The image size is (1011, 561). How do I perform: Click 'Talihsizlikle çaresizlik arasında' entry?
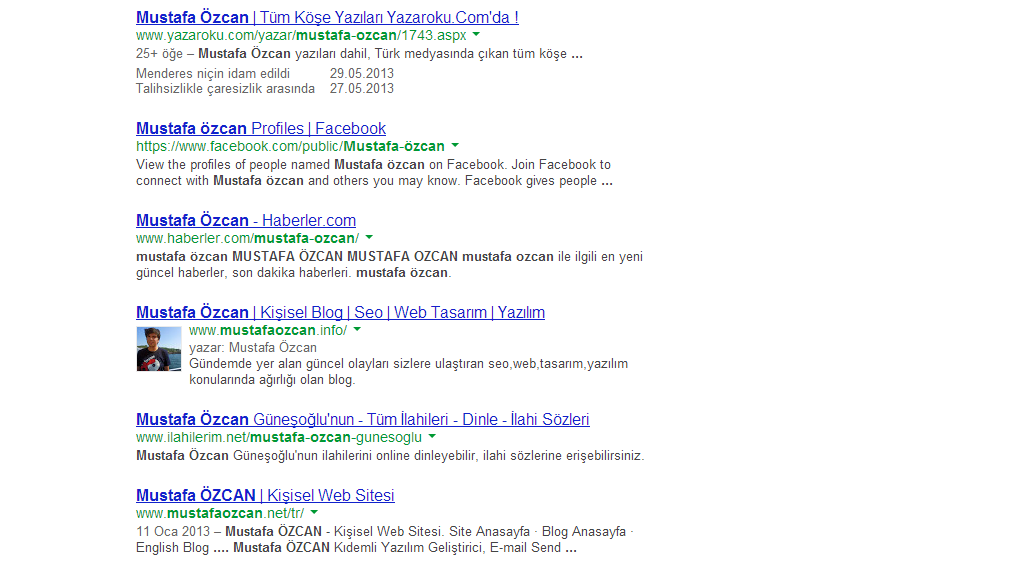tap(225, 88)
